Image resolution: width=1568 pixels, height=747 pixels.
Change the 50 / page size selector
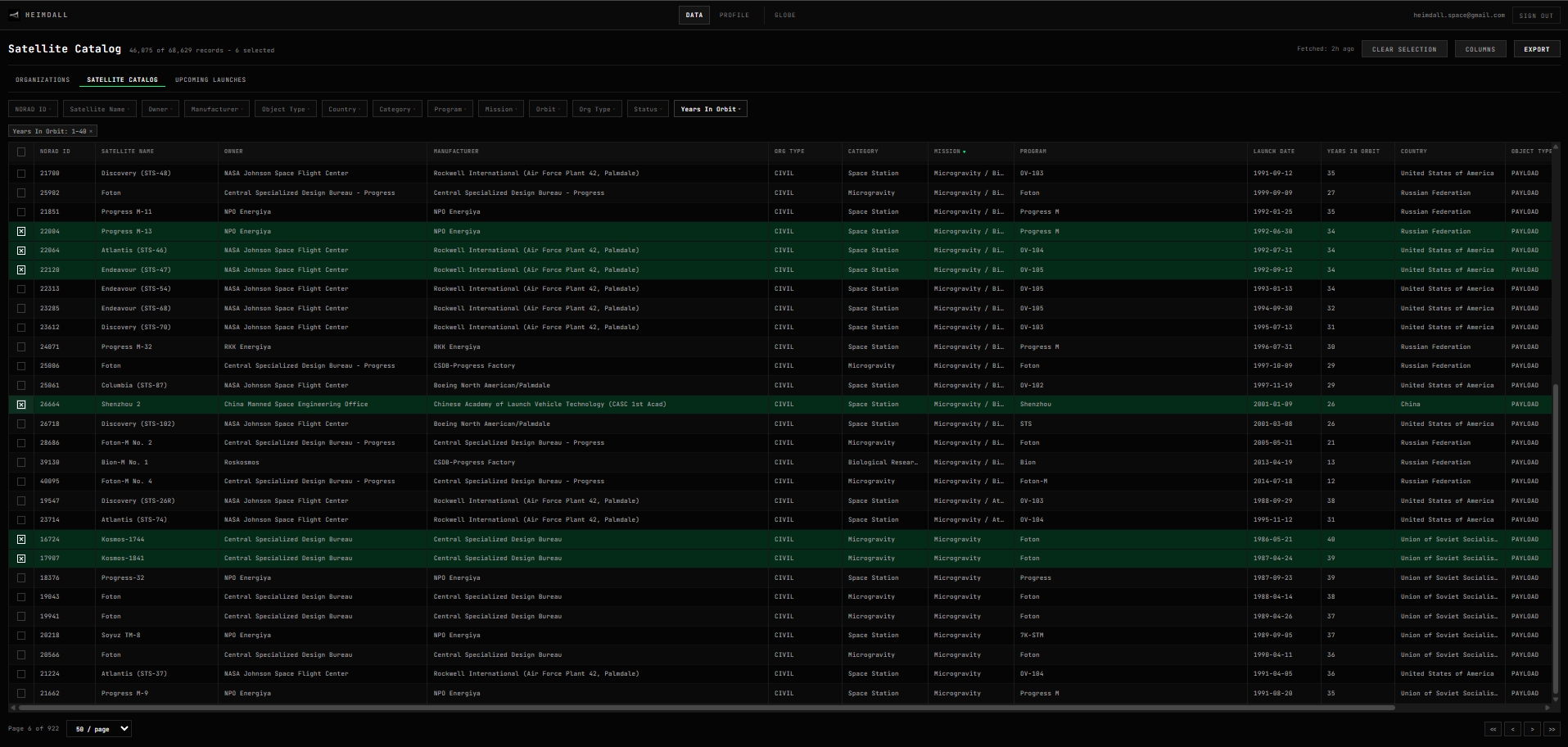click(x=98, y=729)
